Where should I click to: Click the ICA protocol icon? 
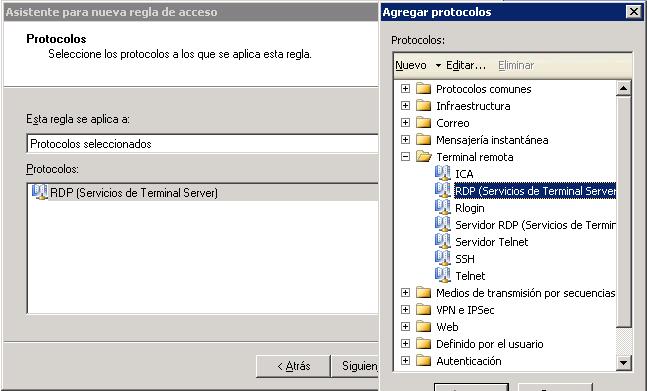click(x=442, y=174)
